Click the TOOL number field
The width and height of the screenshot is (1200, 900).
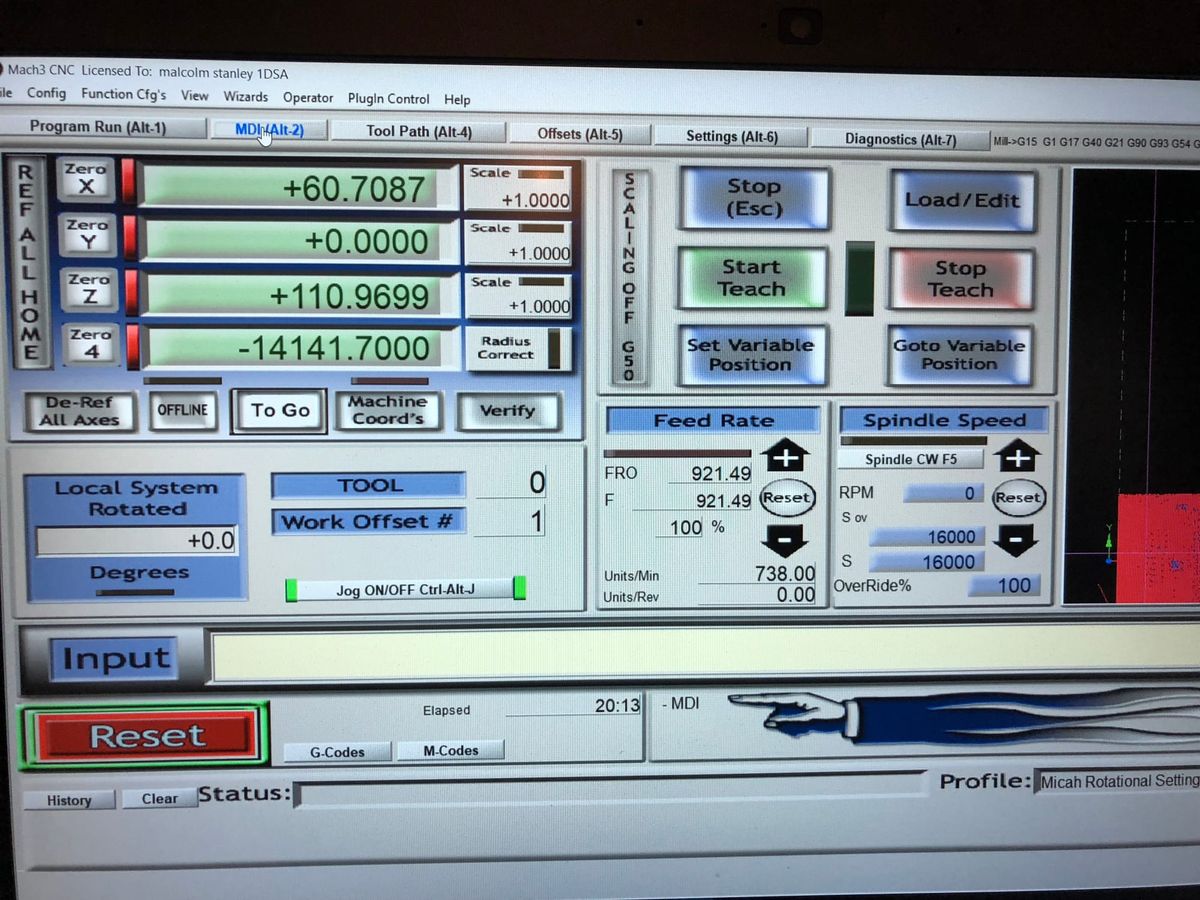[x=510, y=484]
